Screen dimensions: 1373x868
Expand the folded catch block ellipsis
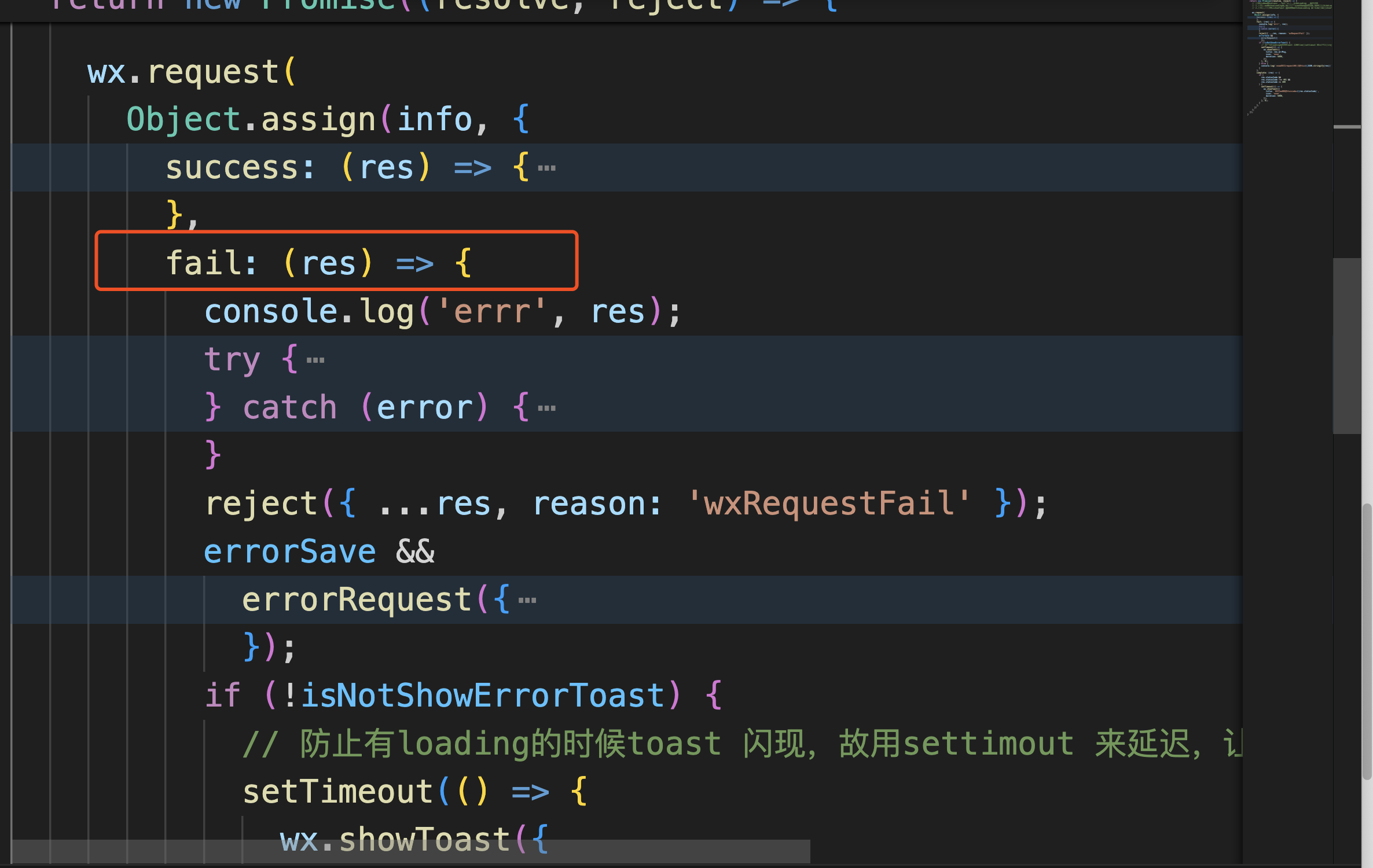546,409
